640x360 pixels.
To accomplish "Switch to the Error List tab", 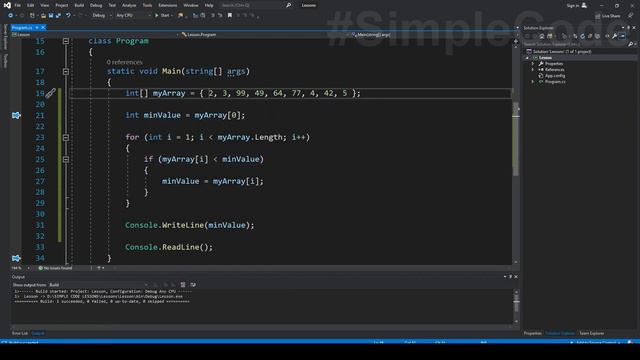I will [20, 333].
